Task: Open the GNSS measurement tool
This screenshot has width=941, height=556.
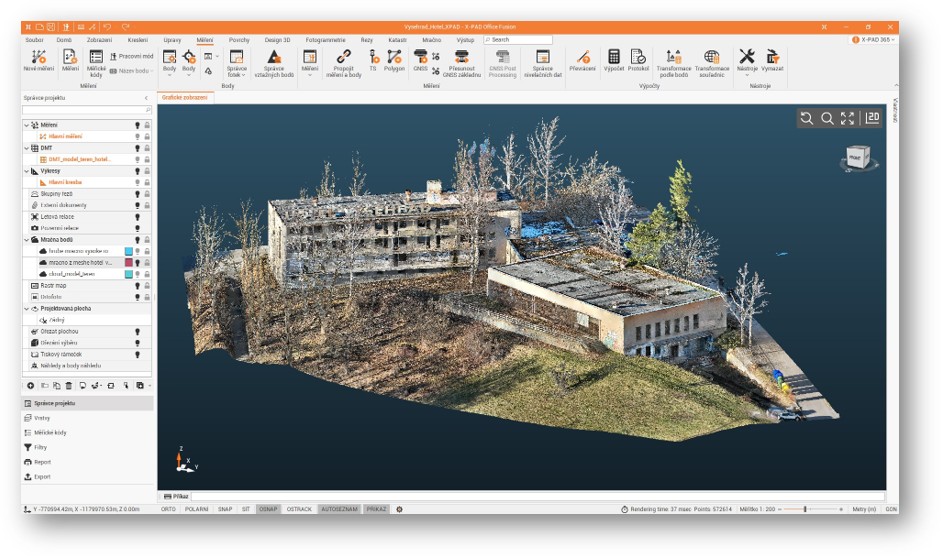Action: click(420, 61)
